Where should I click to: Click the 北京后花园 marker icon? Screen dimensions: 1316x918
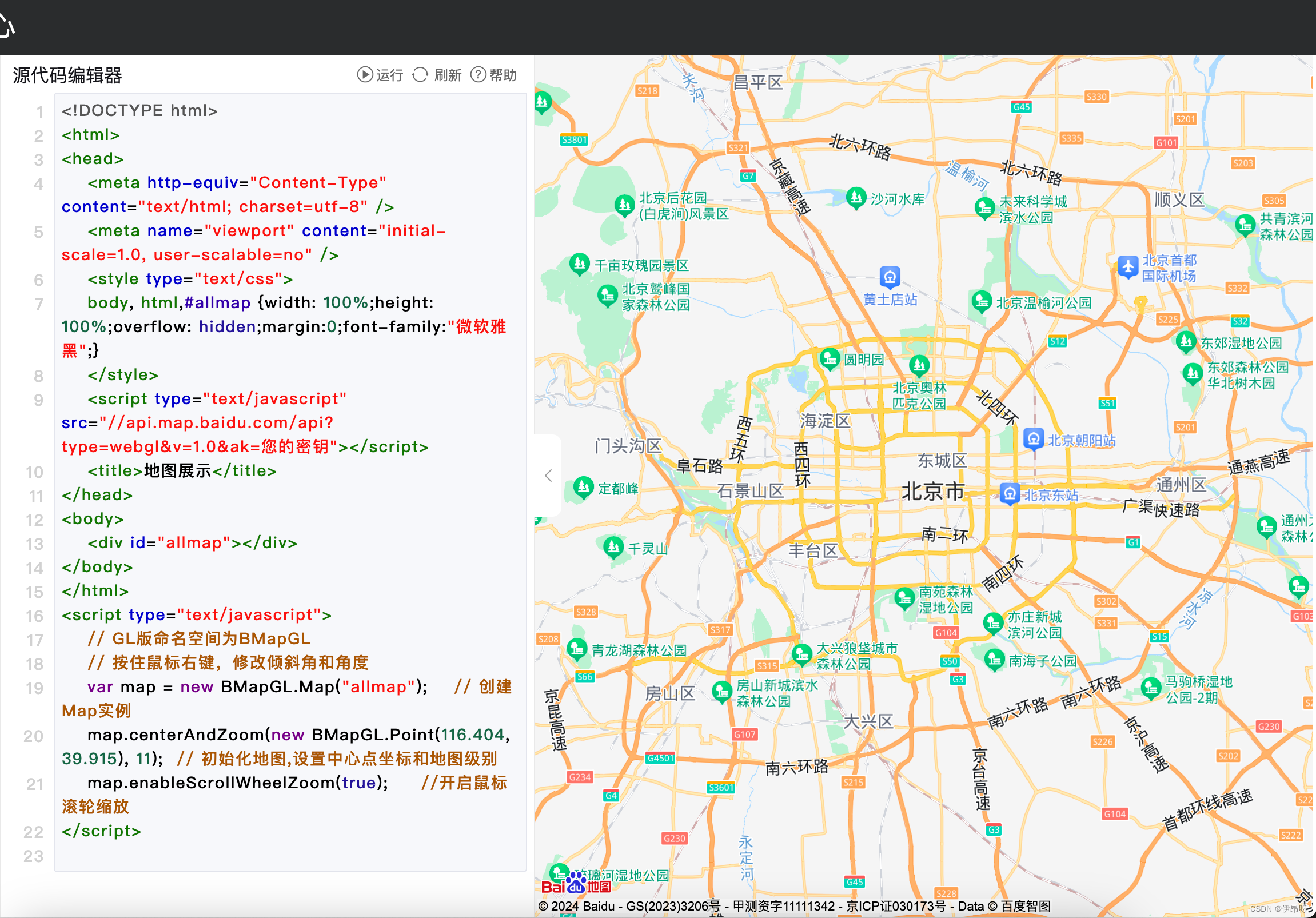tap(624, 205)
